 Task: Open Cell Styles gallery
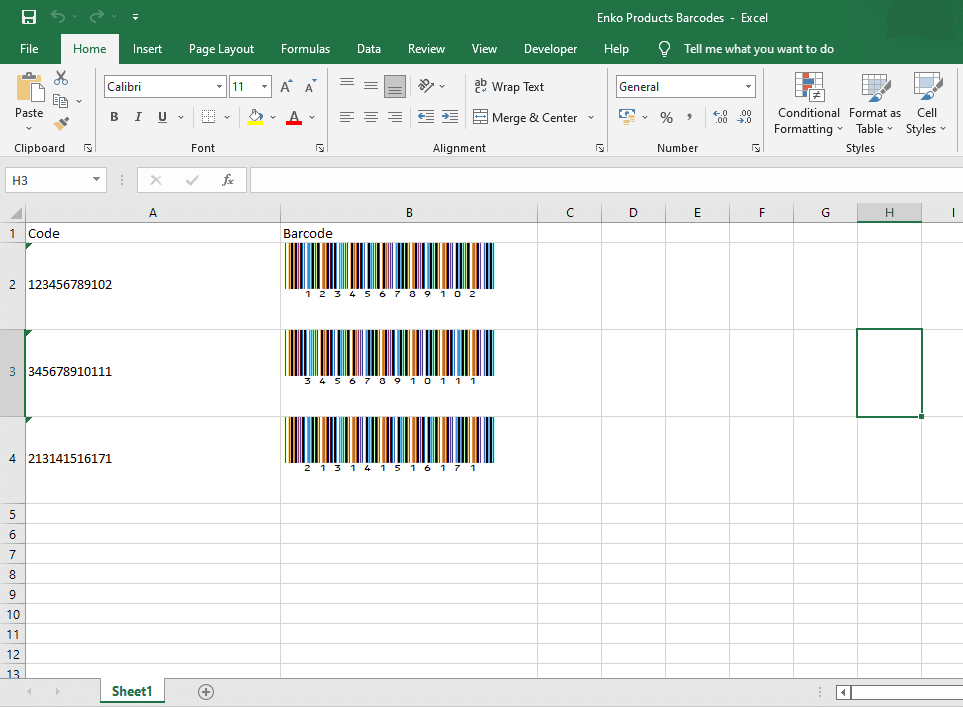pyautogui.click(x=926, y=103)
